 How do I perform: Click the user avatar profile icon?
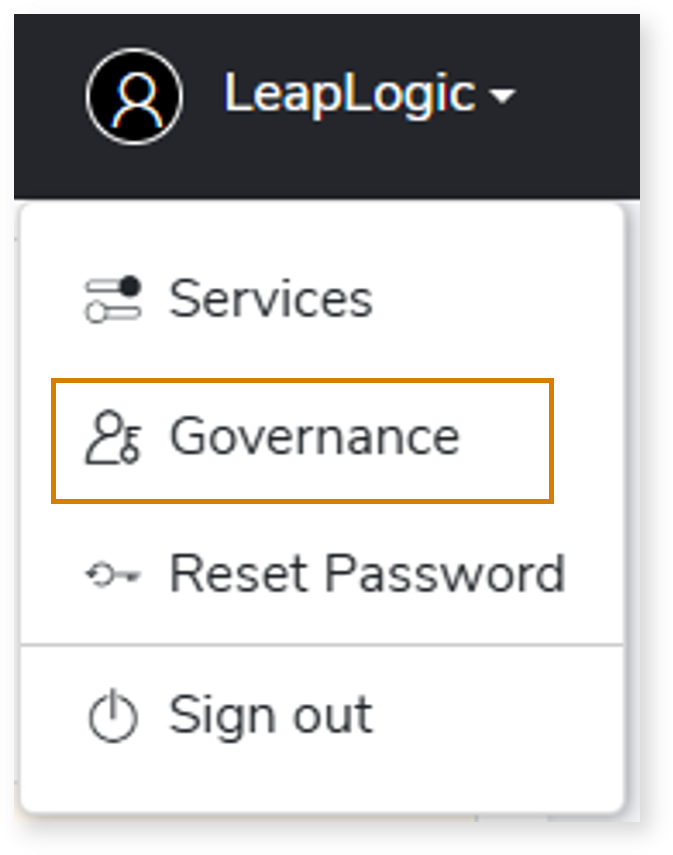pyautogui.click(x=134, y=97)
